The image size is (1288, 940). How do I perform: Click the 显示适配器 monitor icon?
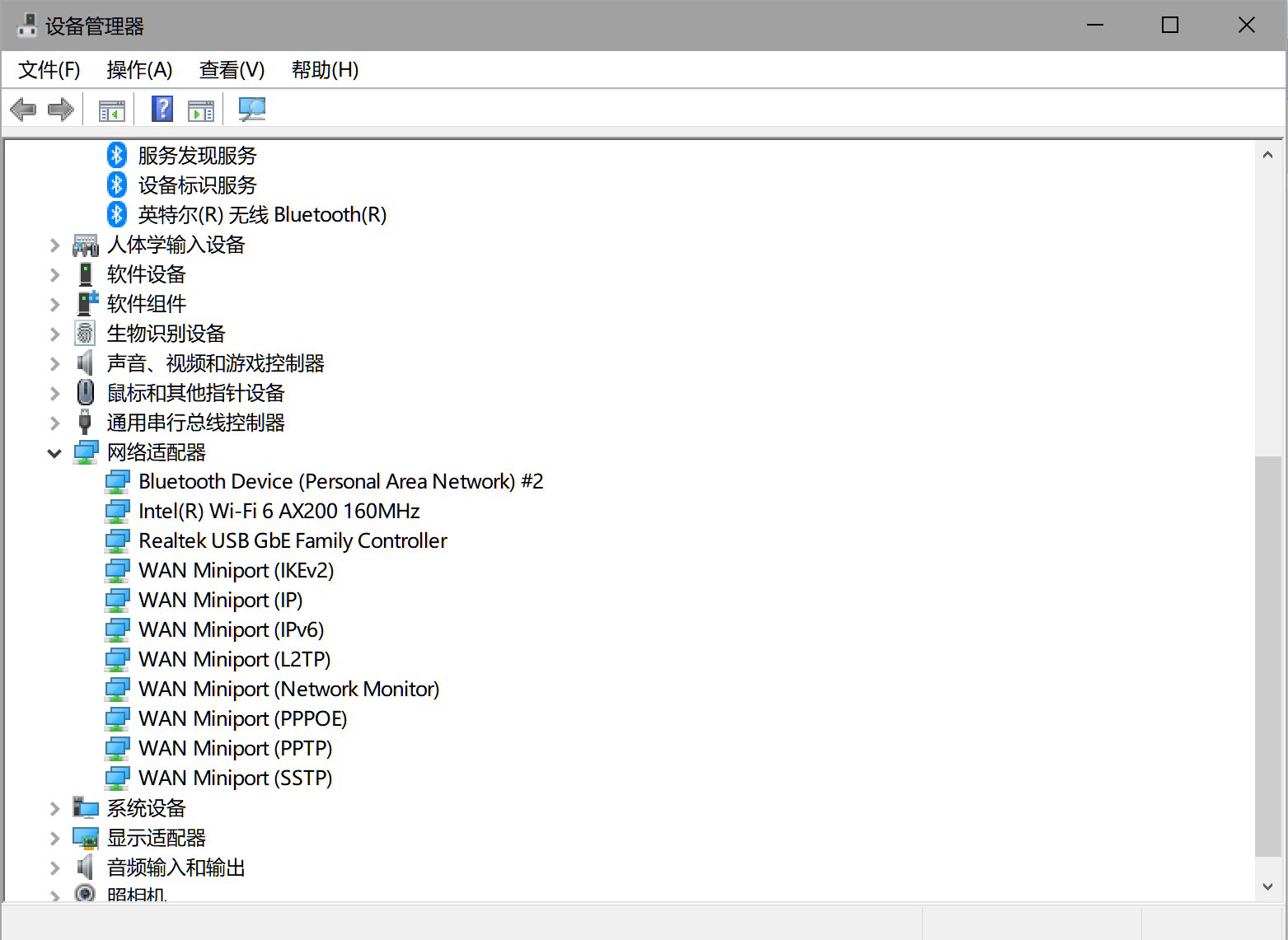(86, 838)
